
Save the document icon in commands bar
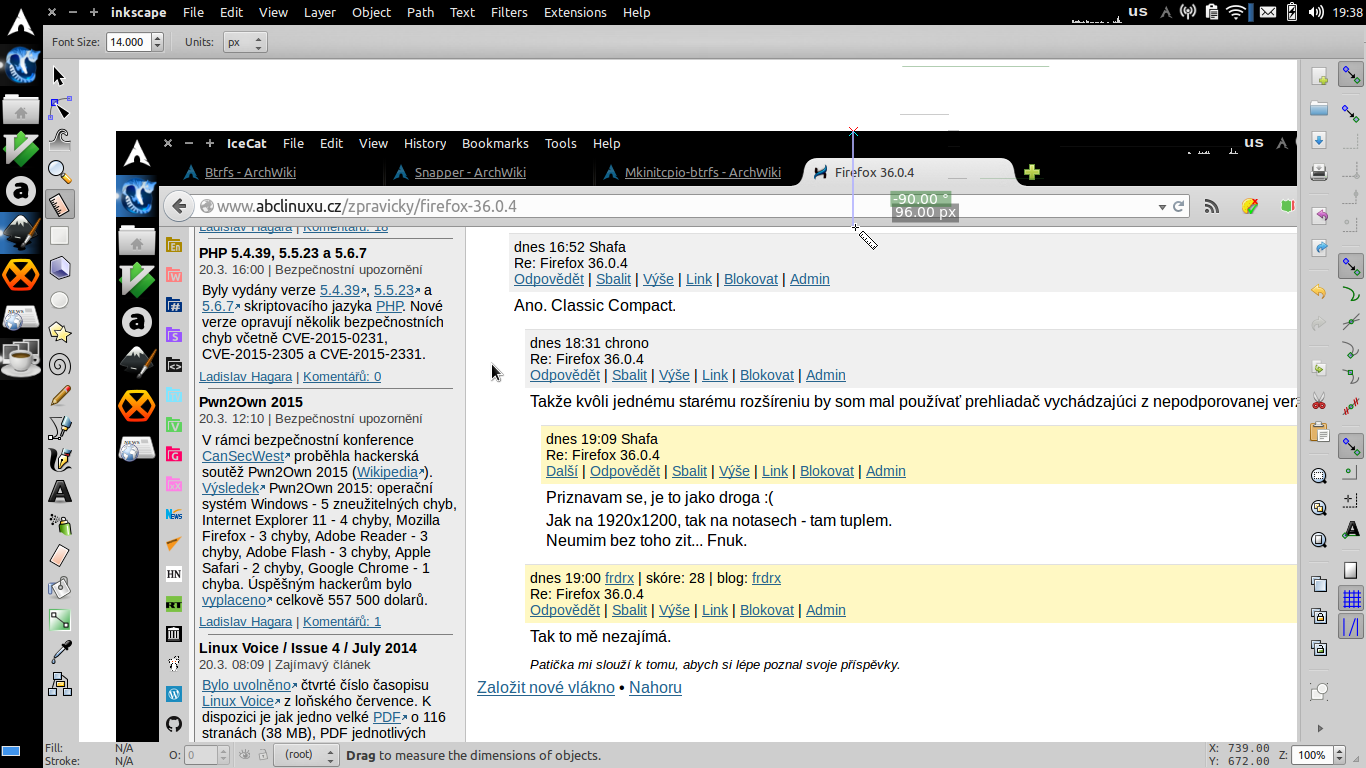pyautogui.click(x=1319, y=140)
